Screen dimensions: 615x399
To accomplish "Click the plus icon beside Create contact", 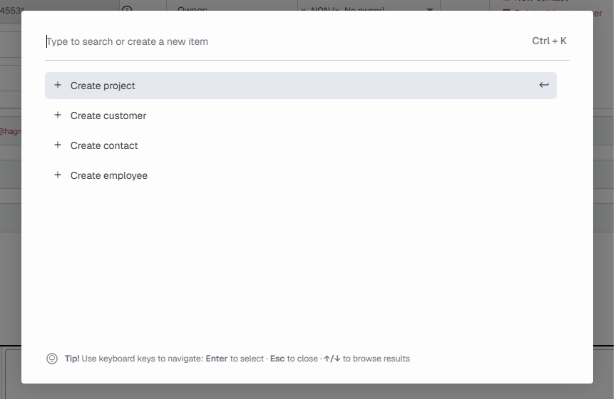I will (58, 145).
